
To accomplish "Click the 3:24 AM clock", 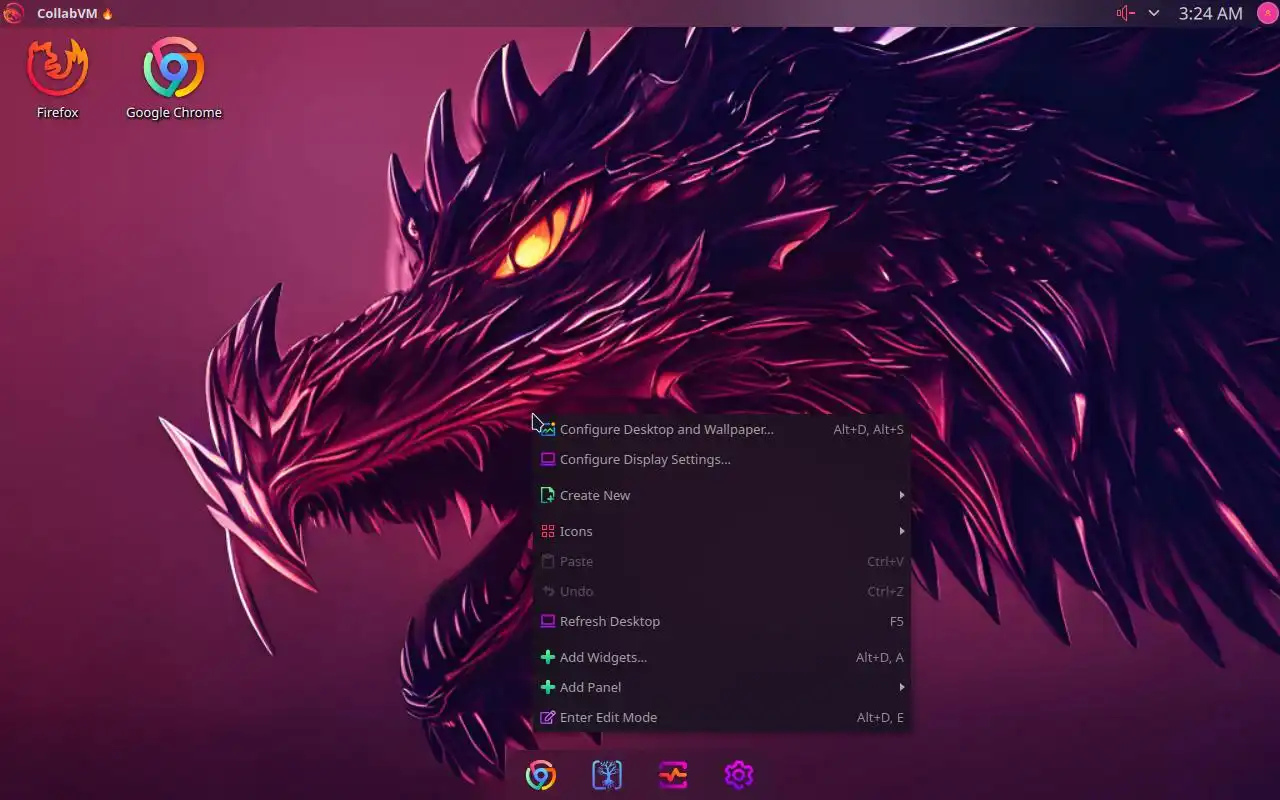I will tap(1210, 13).
